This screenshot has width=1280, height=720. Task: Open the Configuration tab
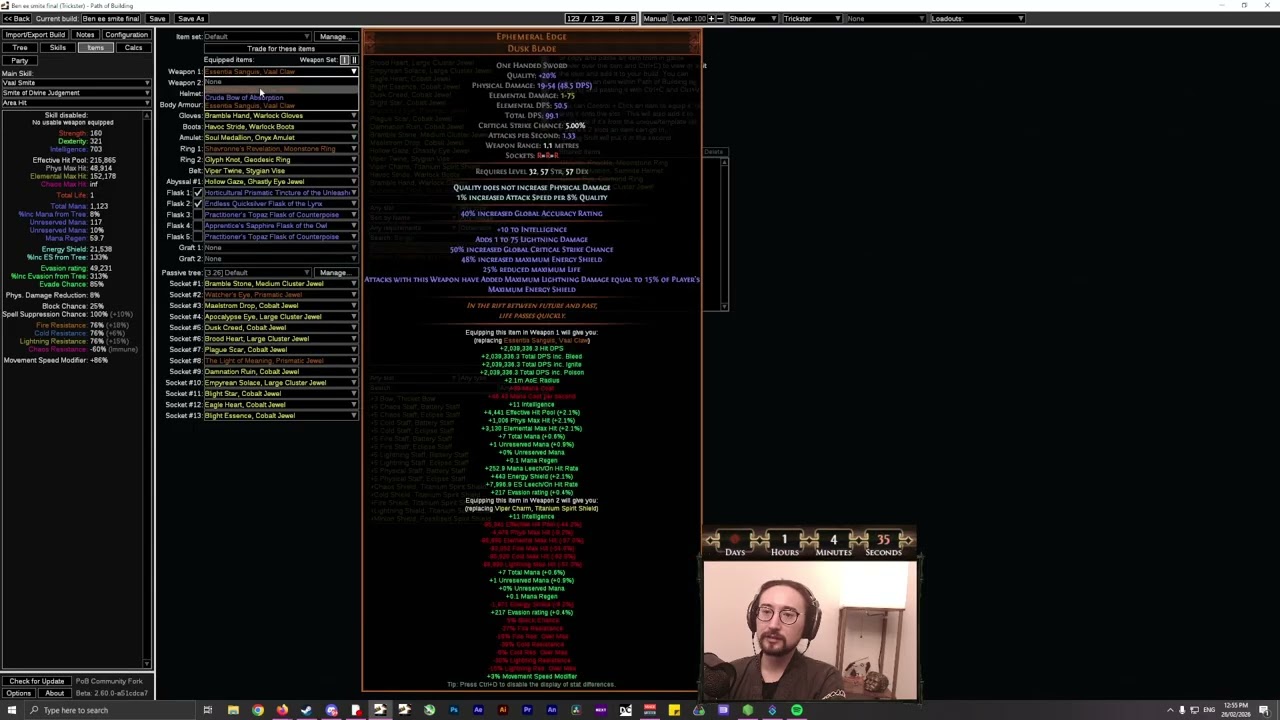127,35
